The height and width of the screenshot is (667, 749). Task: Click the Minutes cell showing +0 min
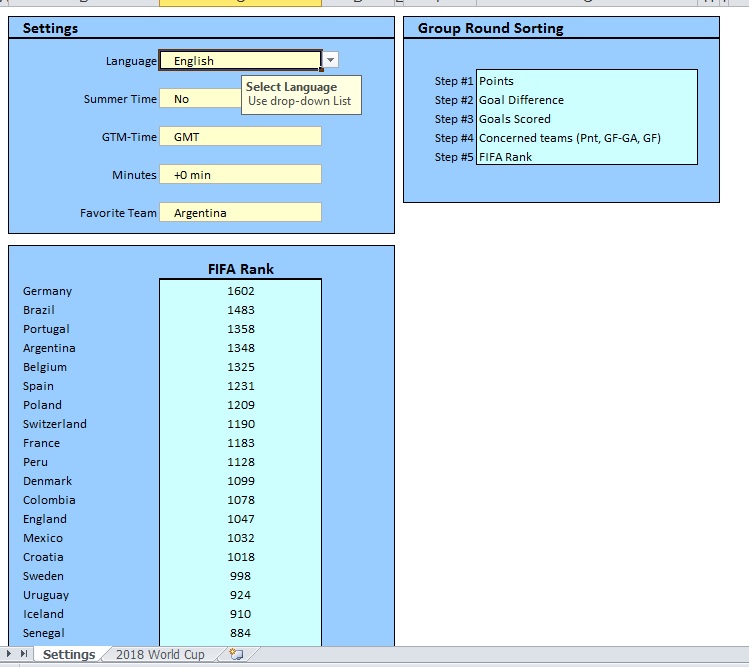pyautogui.click(x=240, y=174)
